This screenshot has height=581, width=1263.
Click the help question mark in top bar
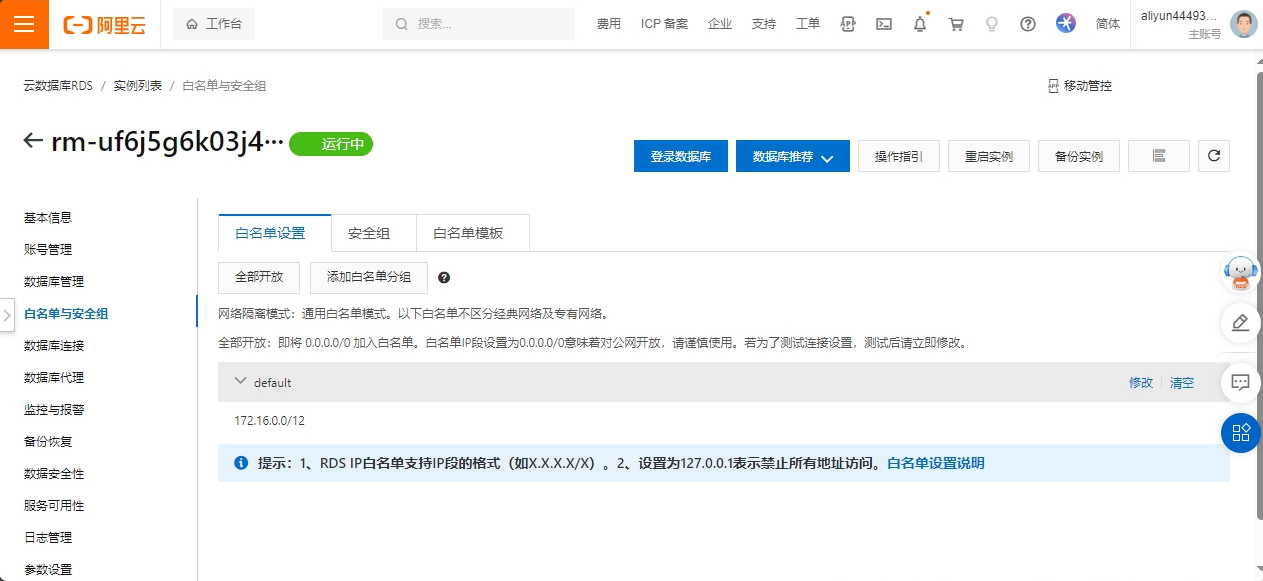(x=1027, y=24)
